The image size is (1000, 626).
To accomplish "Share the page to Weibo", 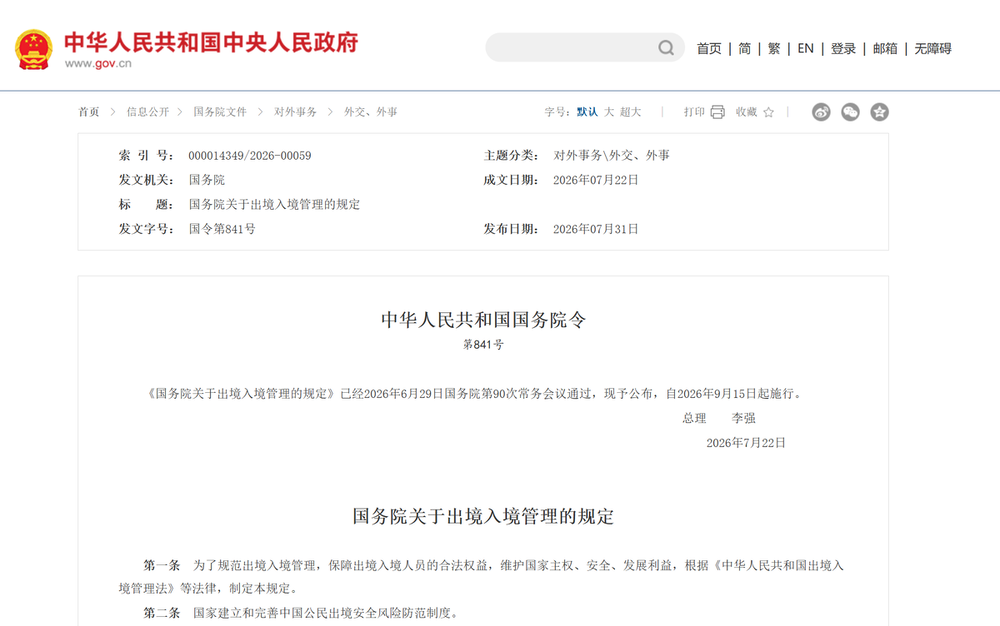I will pos(821,112).
